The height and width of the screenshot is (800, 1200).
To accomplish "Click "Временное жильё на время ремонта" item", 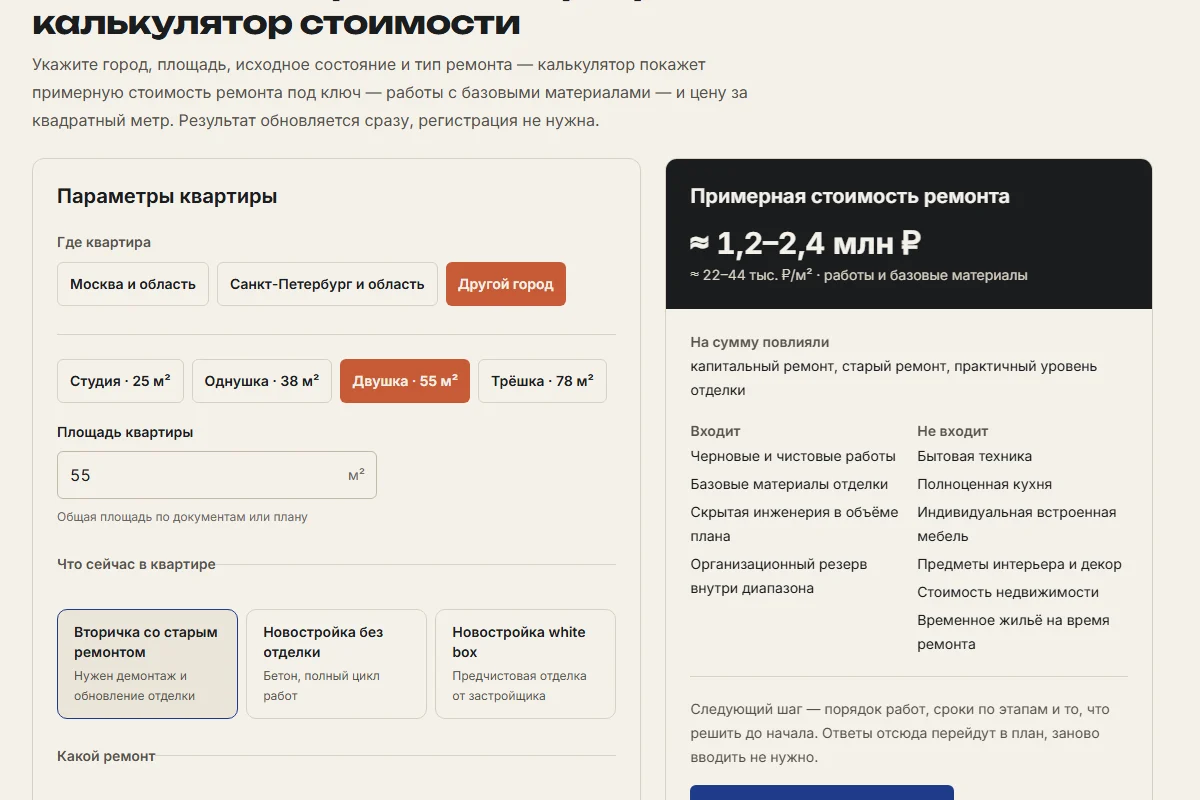I will pos(1014,632).
